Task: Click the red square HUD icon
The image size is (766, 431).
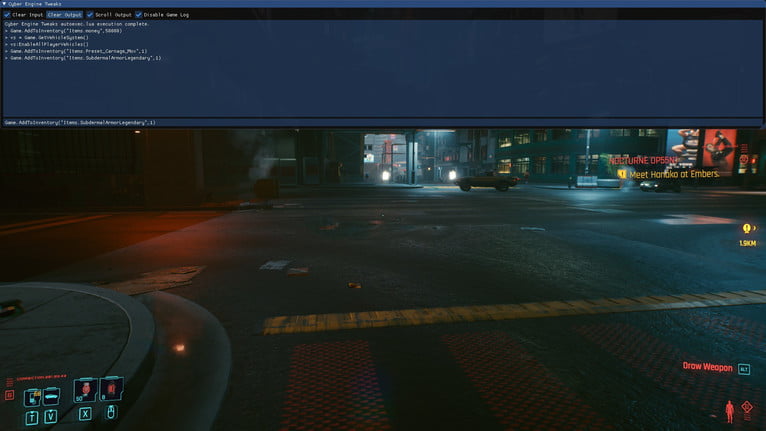Action: pyautogui.click(x=9, y=395)
